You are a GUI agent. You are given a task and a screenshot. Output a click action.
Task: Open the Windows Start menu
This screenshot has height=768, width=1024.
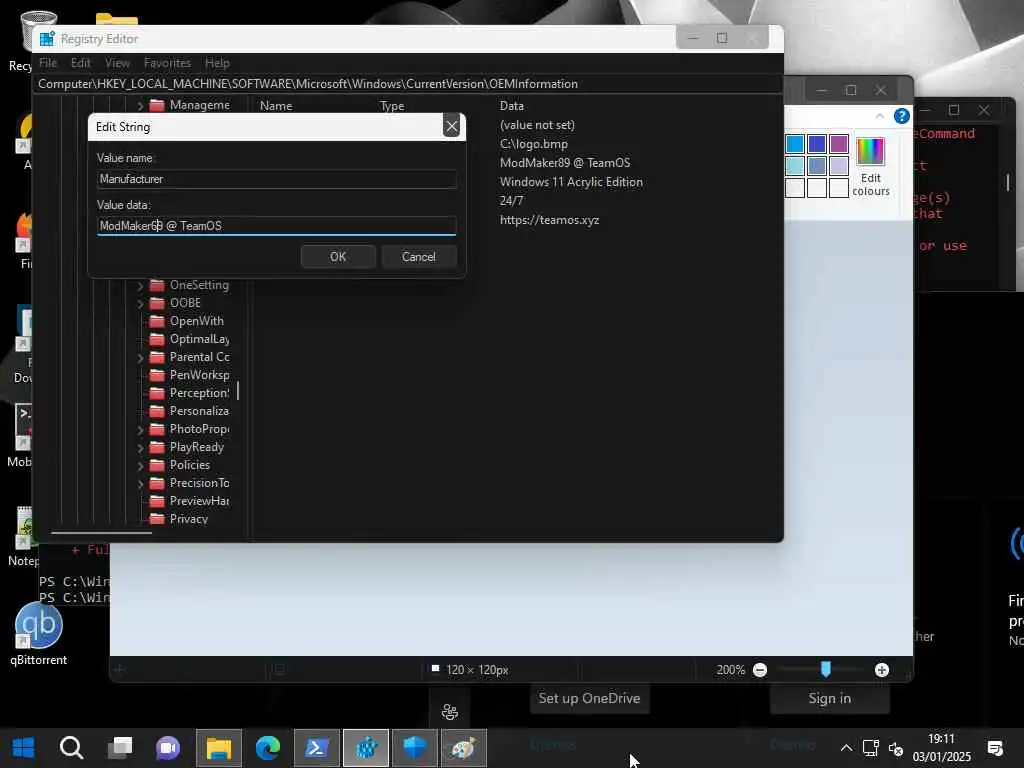24,748
